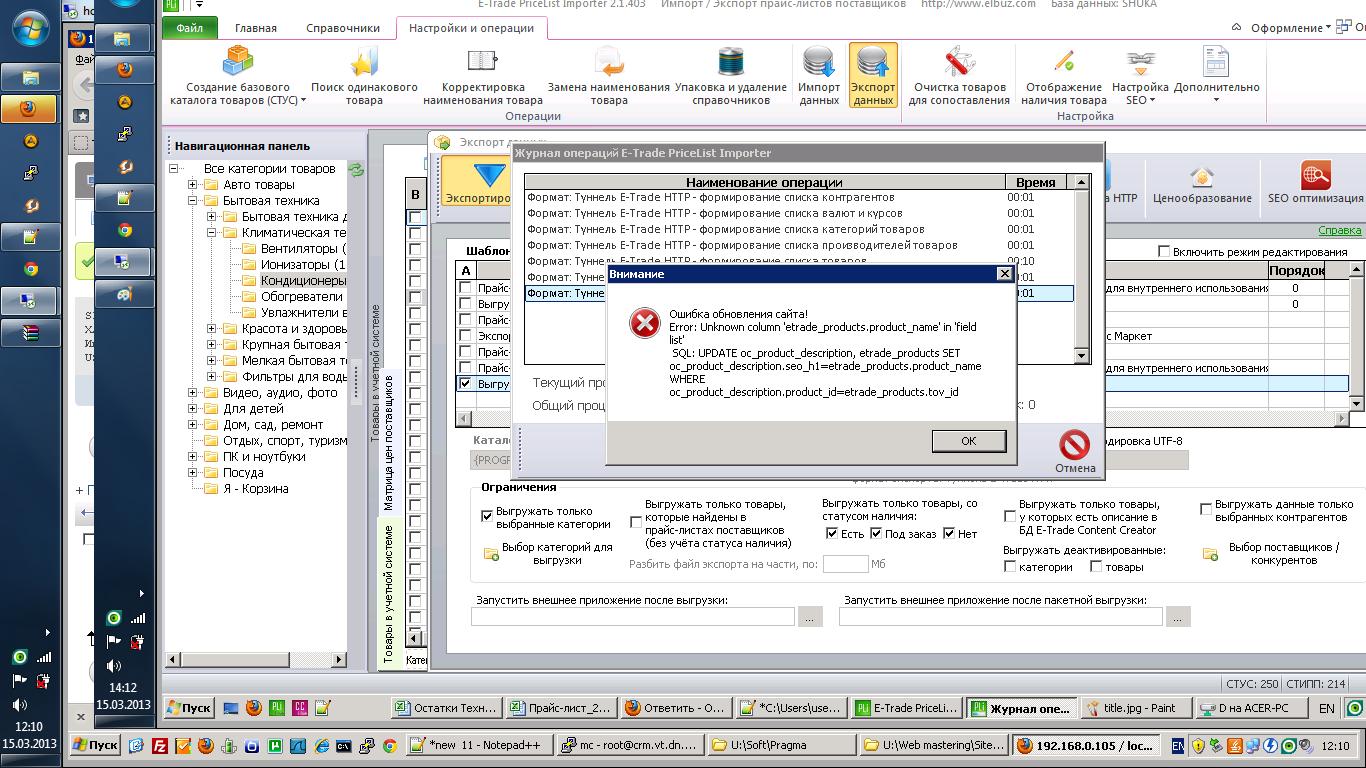Open Очистка товаров для сопоставления
Screen dimensions: 1366x768
958,76
